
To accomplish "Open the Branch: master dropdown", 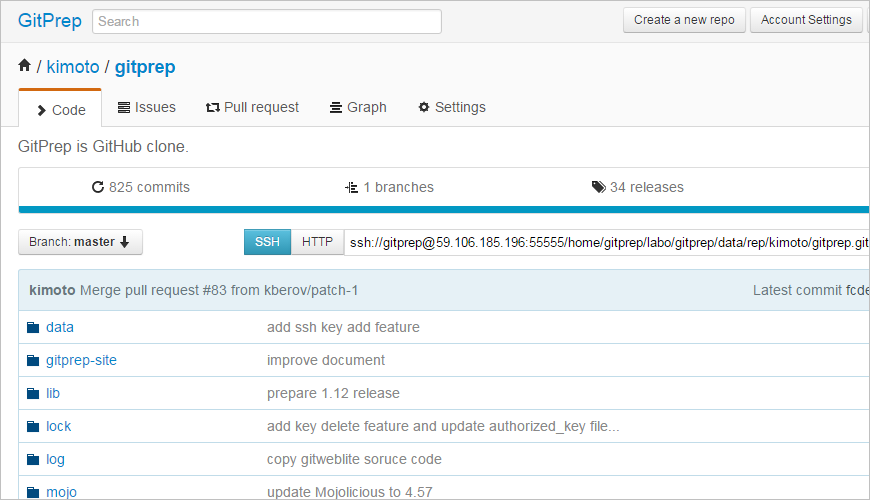I will (80, 242).
